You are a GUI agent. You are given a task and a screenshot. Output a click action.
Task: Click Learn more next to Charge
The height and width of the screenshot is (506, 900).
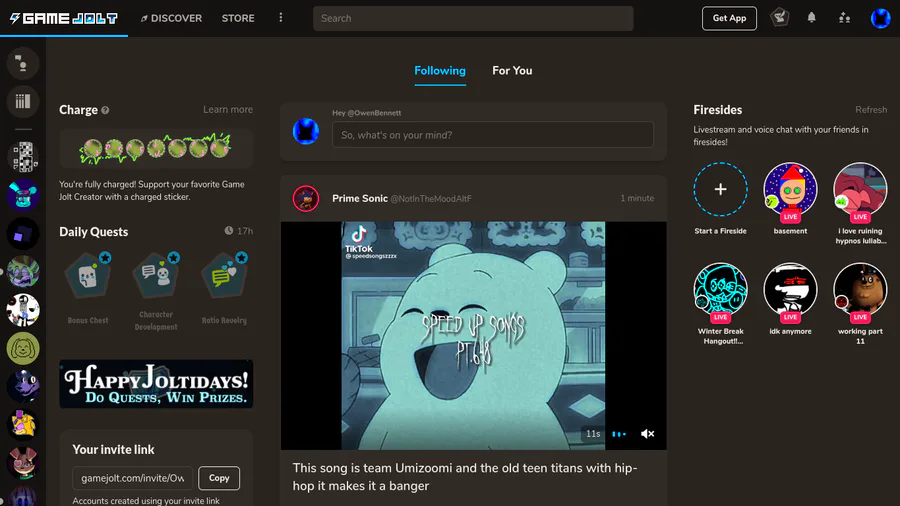[x=228, y=110]
